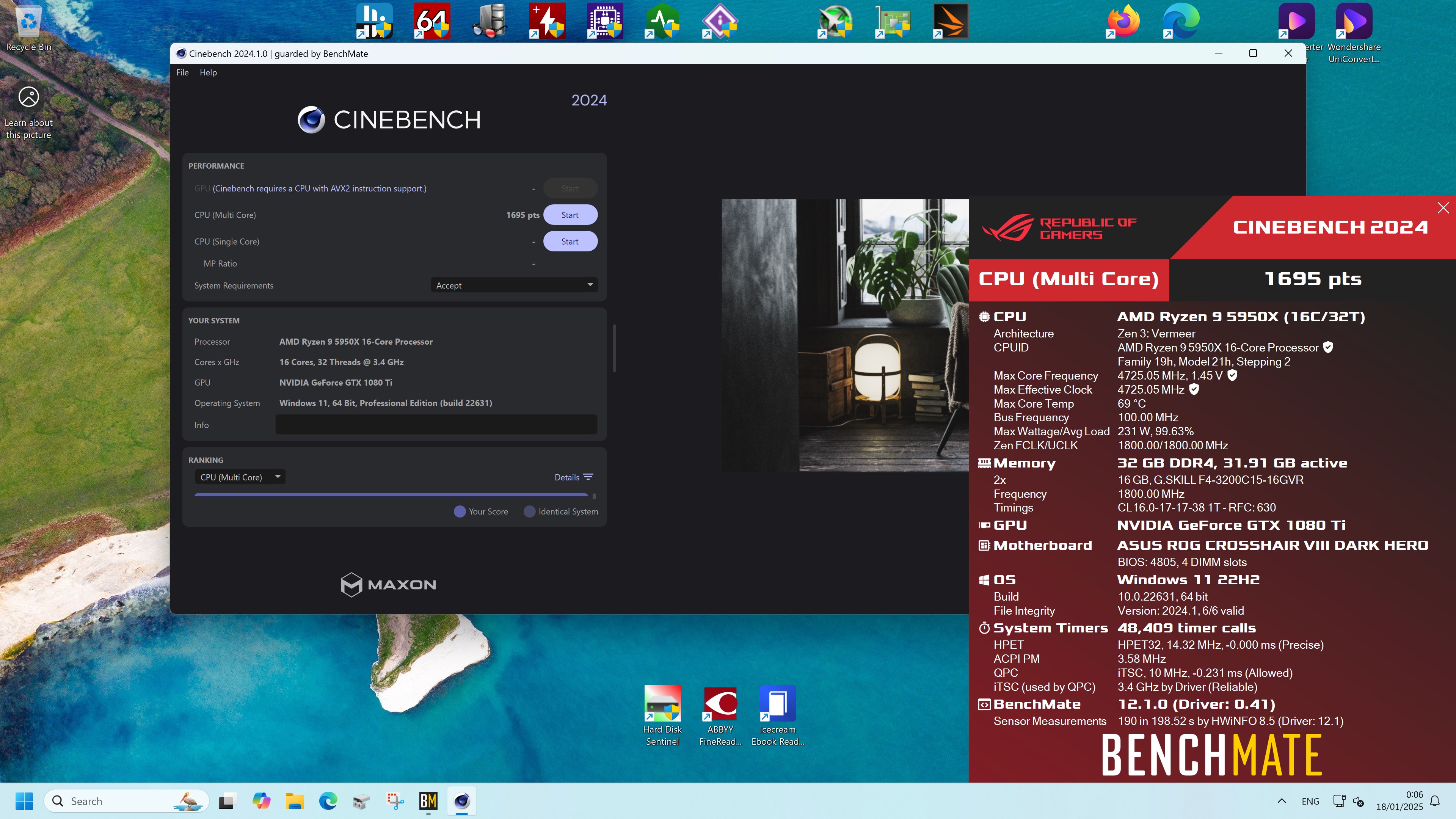Image resolution: width=1456 pixels, height=819 pixels.
Task: Open the notifications bell in the system tray
Action: (x=1435, y=801)
